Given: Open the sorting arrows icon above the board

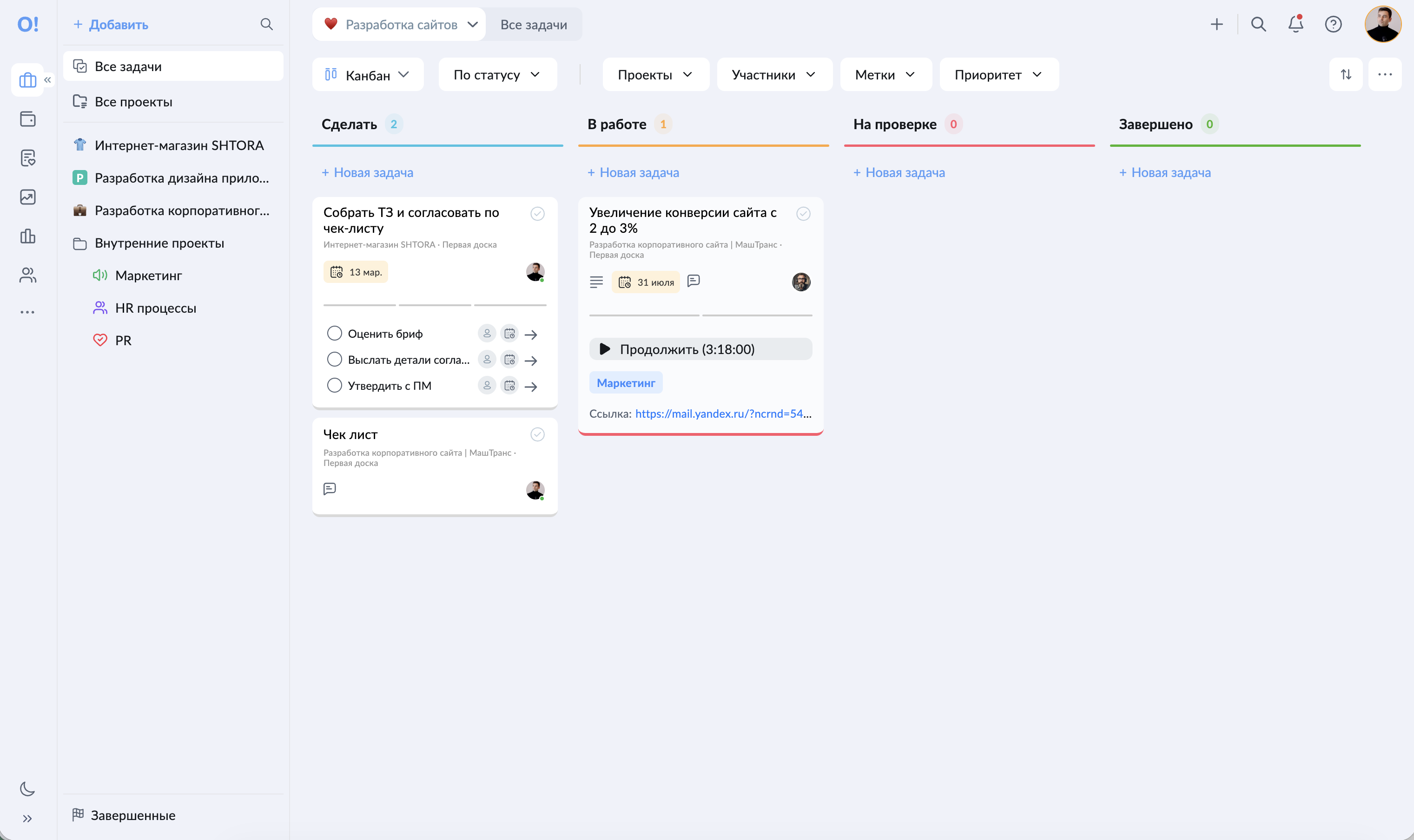Looking at the screenshot, I should tap(1346, 74).
